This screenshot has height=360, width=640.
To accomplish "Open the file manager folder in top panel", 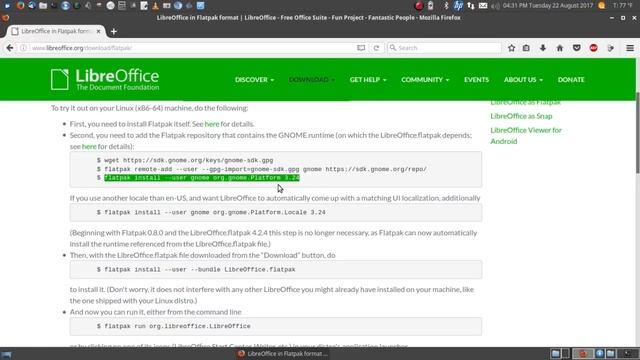I will point(42,5).
